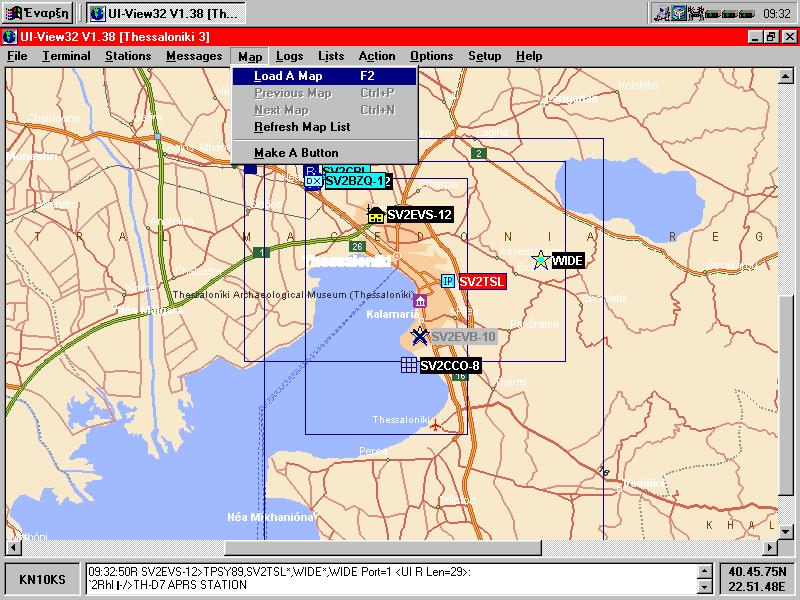This screenshot has width=800, height=600.
Task: Open the Έναρξη Start menu
Action: 39,13
